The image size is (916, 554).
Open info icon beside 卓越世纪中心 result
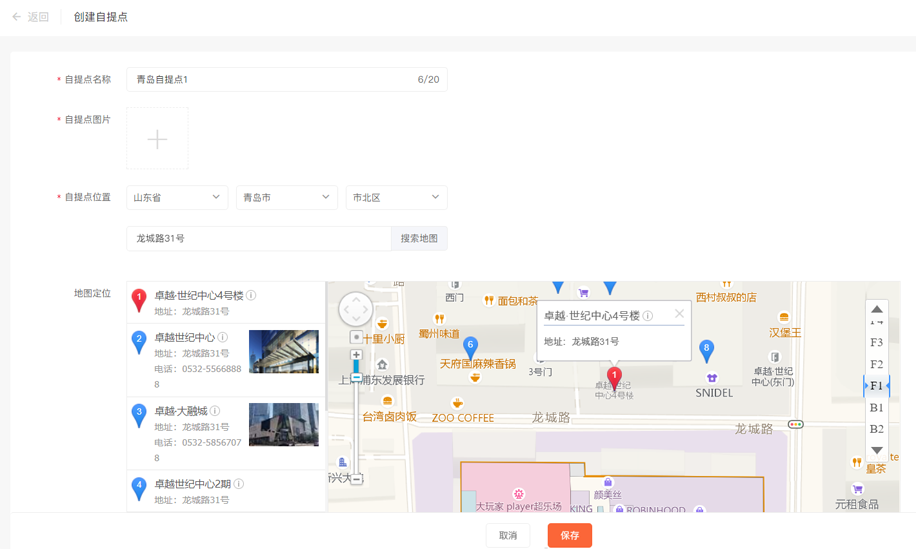coord(223,337)
